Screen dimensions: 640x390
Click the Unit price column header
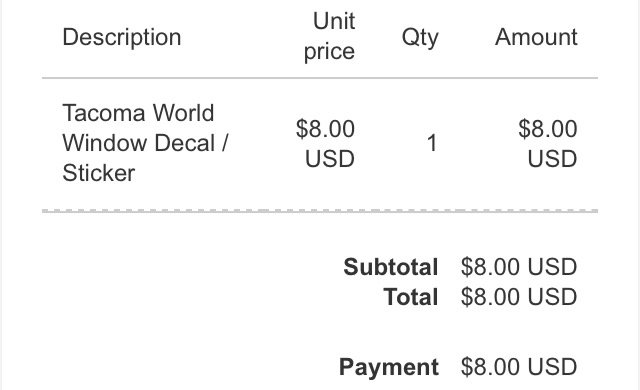click(x=329, y=36)
